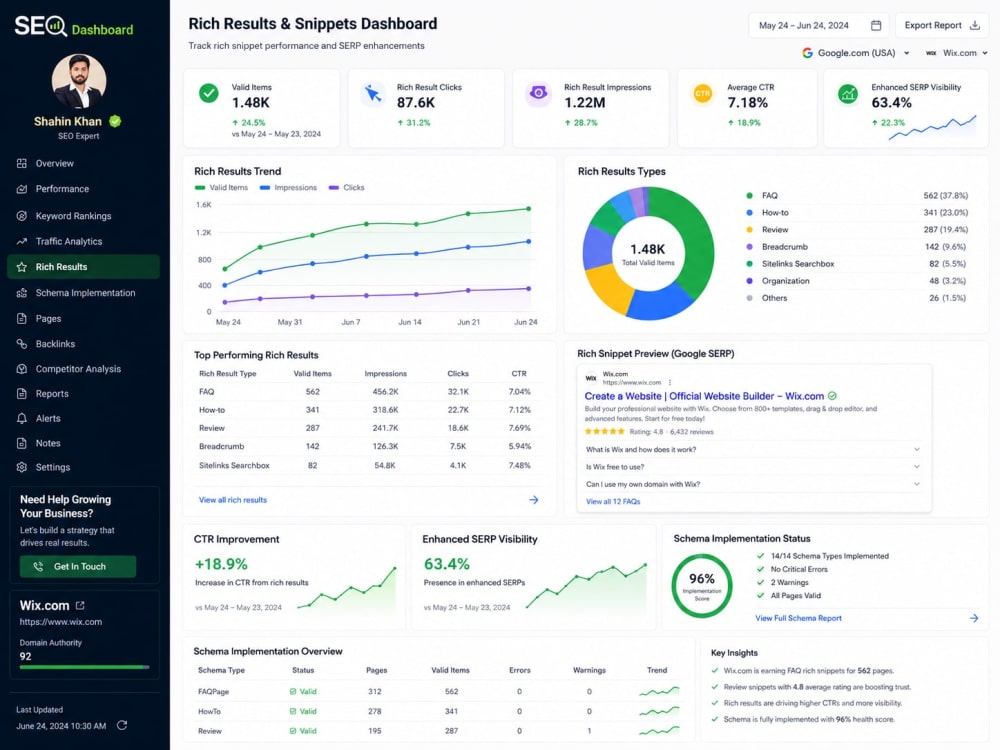Open the Google.com (USA) search engine dropdown

855,53
